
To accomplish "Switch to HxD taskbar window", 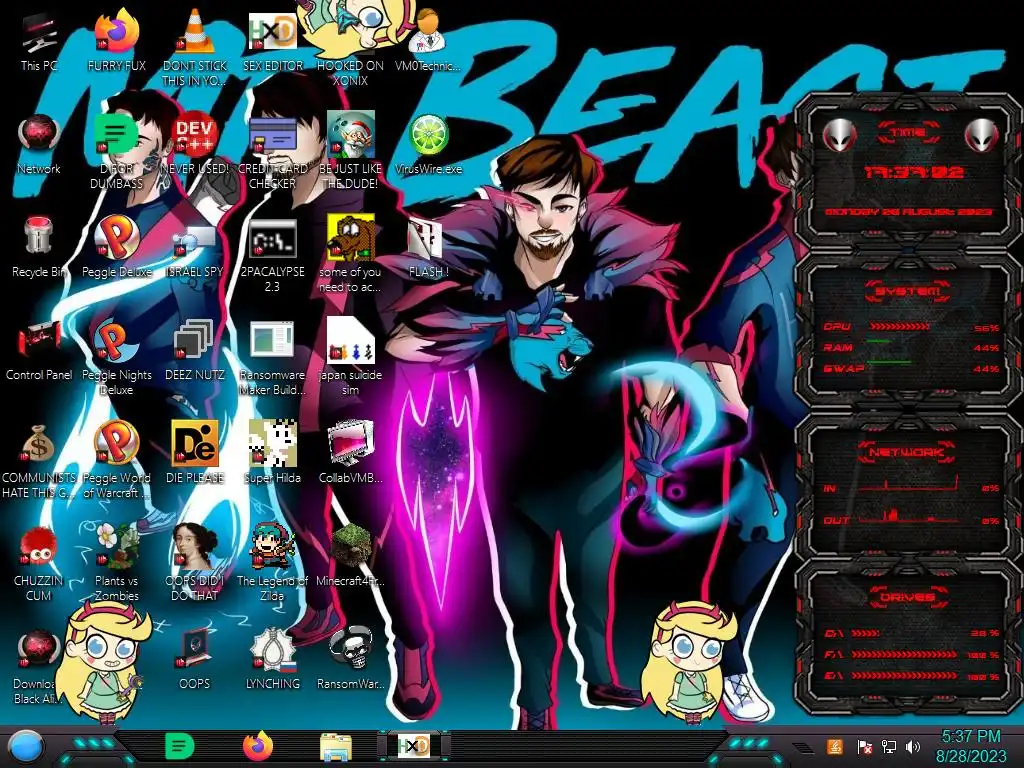I will (x=414, y=746).
